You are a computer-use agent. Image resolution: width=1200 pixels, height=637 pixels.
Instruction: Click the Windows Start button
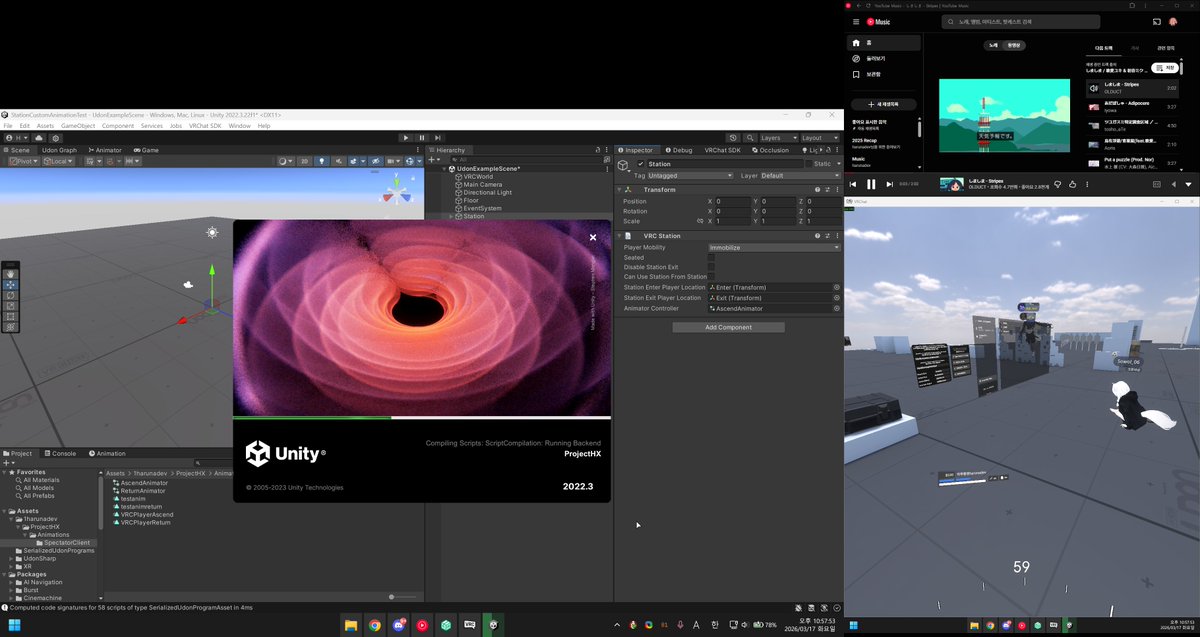(14, 625)
